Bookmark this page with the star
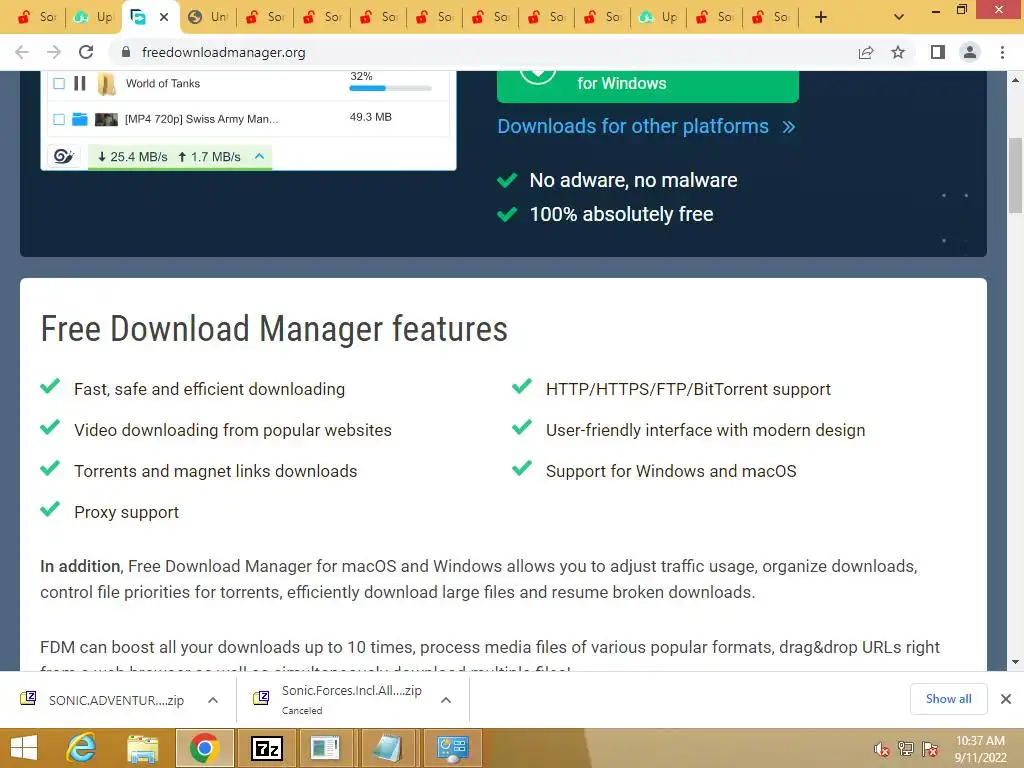1024x768 pixels. (x=898, y=52)
